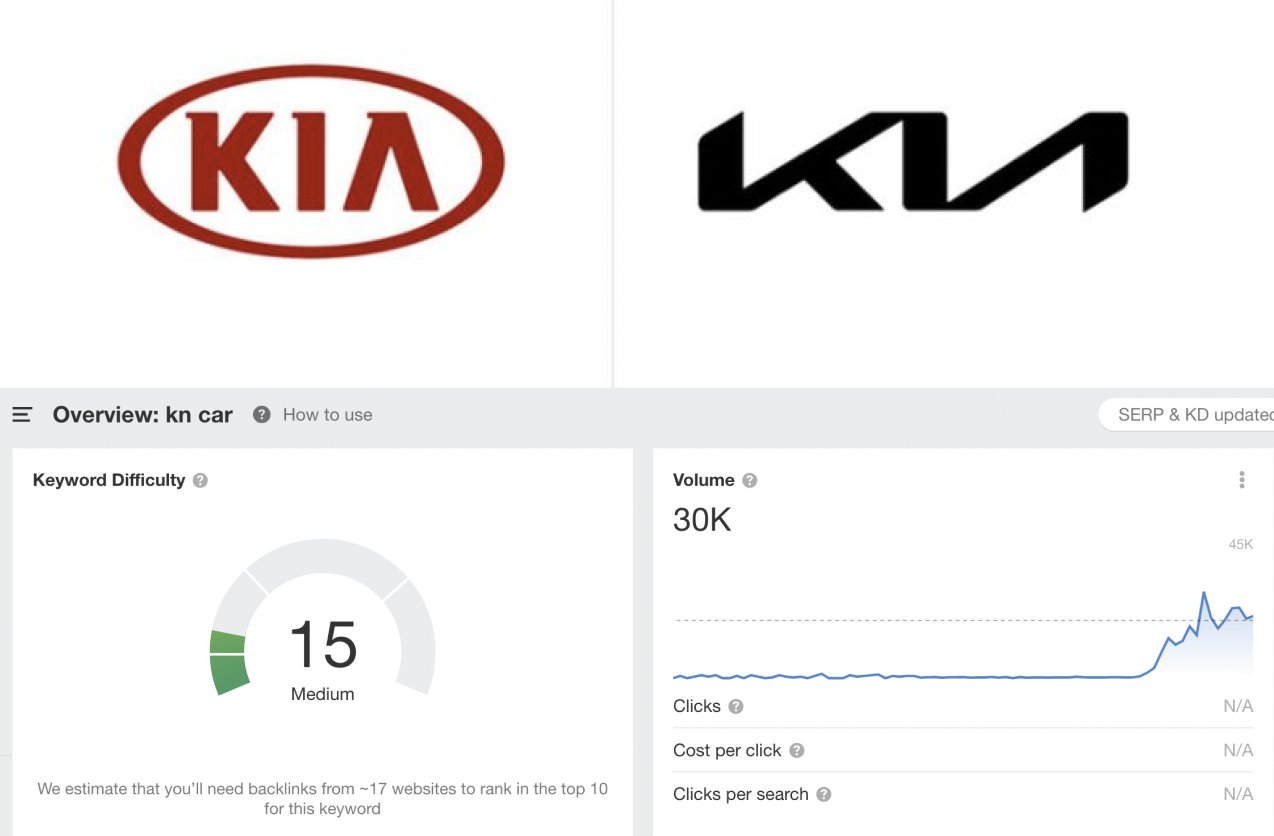Click the Volume help icon
1274x836 pixels.
click(x=750, y=481)
